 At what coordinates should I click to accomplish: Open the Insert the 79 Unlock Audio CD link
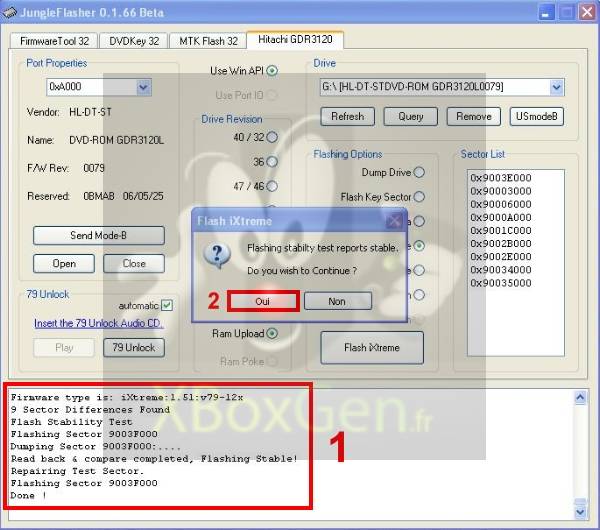[99, 323]
